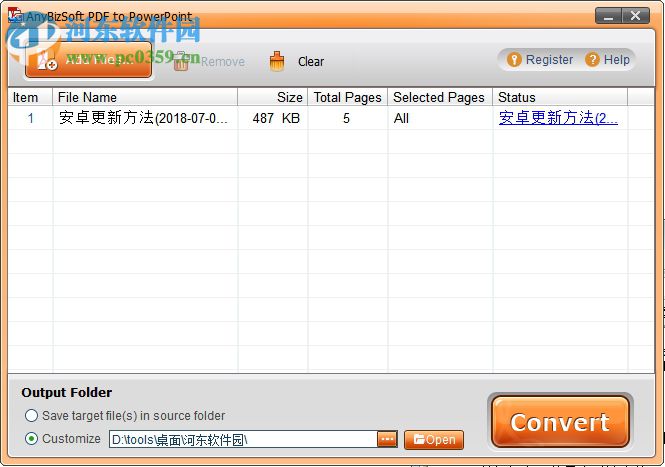665x467 pixels.
Task: Click the Clear broom icon
Action: click(x=277, y=62)
